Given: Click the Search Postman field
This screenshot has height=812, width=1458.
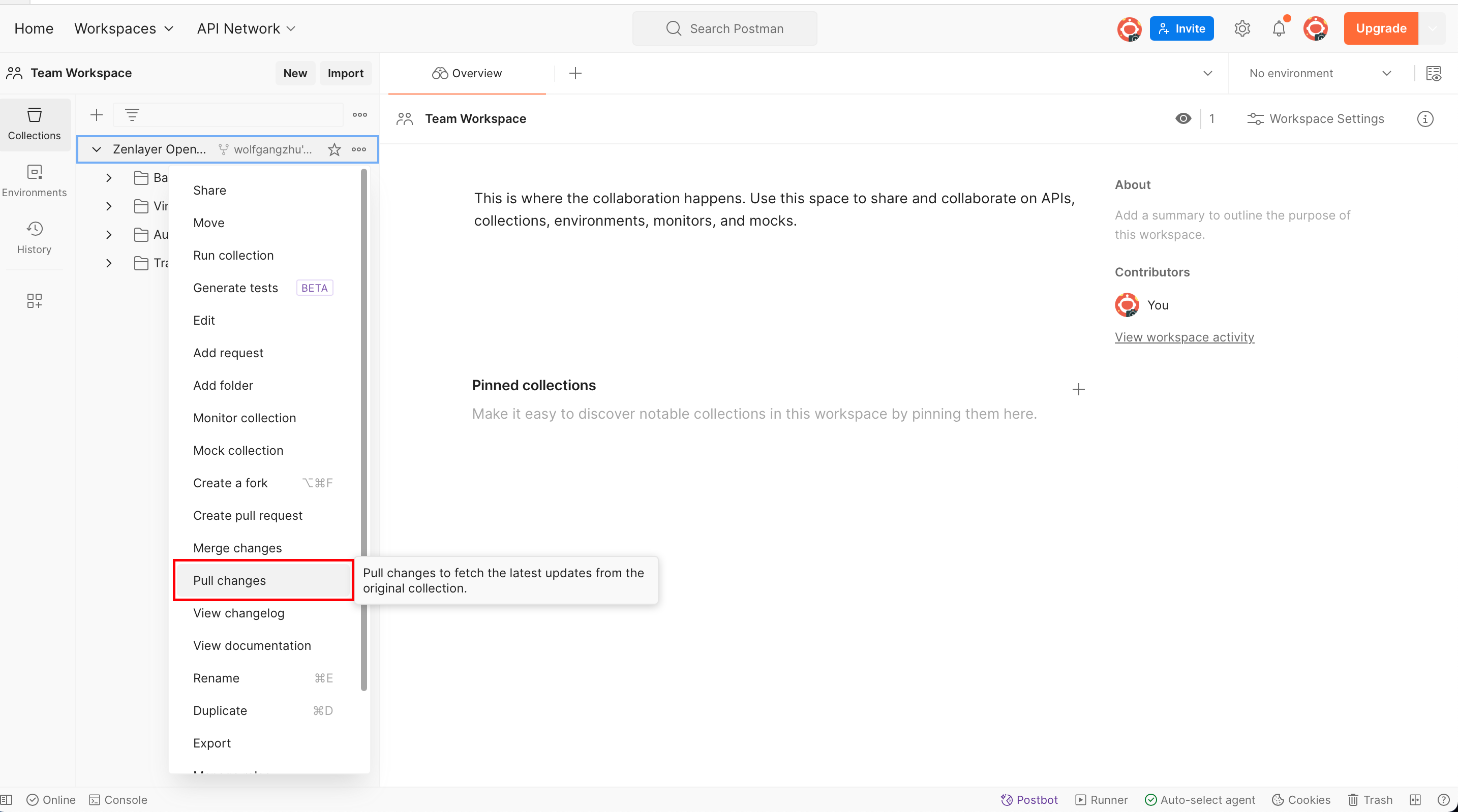Looking at the screenshot, I should [724, 28].
